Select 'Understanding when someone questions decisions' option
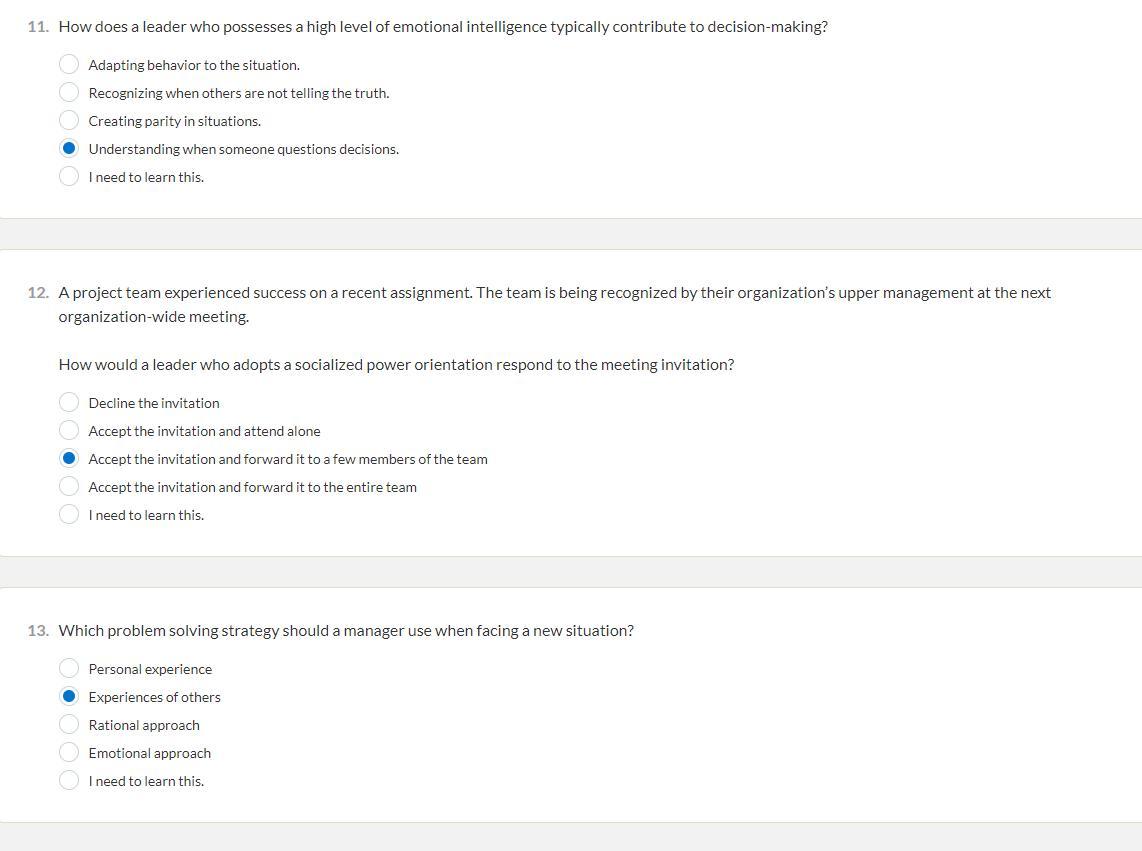 [68, 148]
